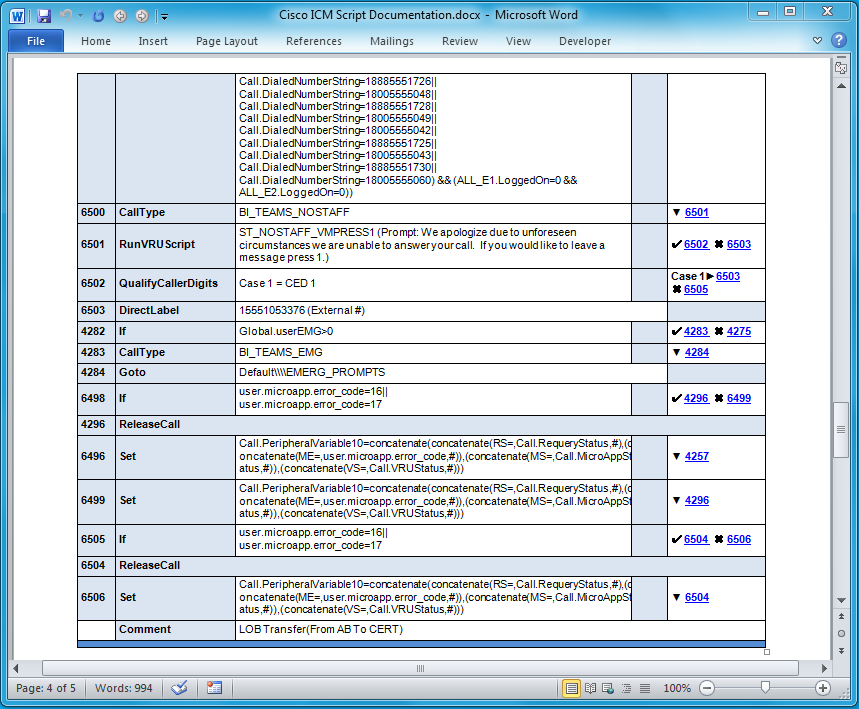The image size is (859, 709).
Task: Open the Page Layout ribbon tab
Action: (x=227, y=41)
